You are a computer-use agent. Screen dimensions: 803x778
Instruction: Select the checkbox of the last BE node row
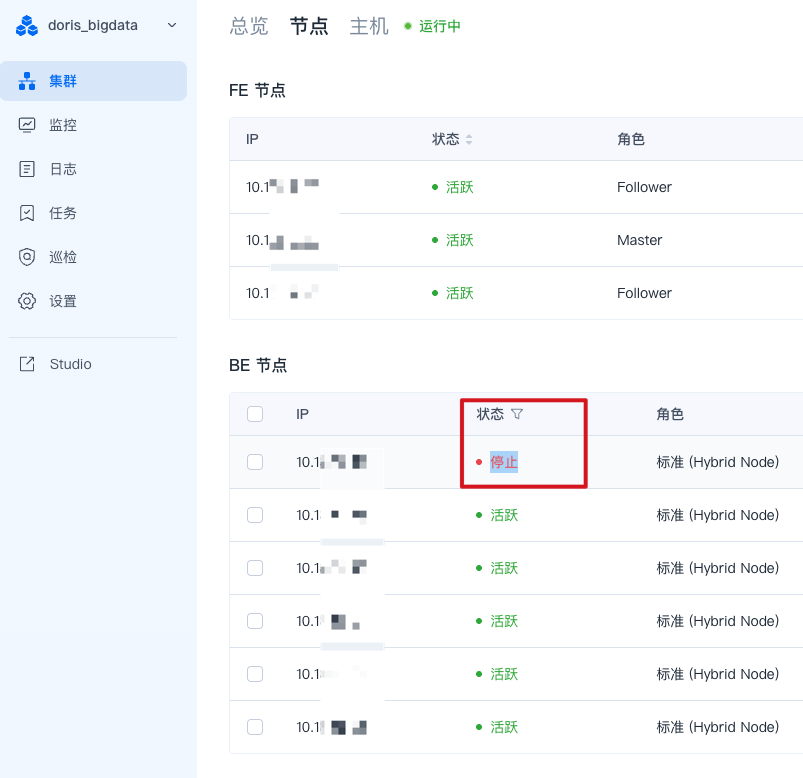coord(255,727)
